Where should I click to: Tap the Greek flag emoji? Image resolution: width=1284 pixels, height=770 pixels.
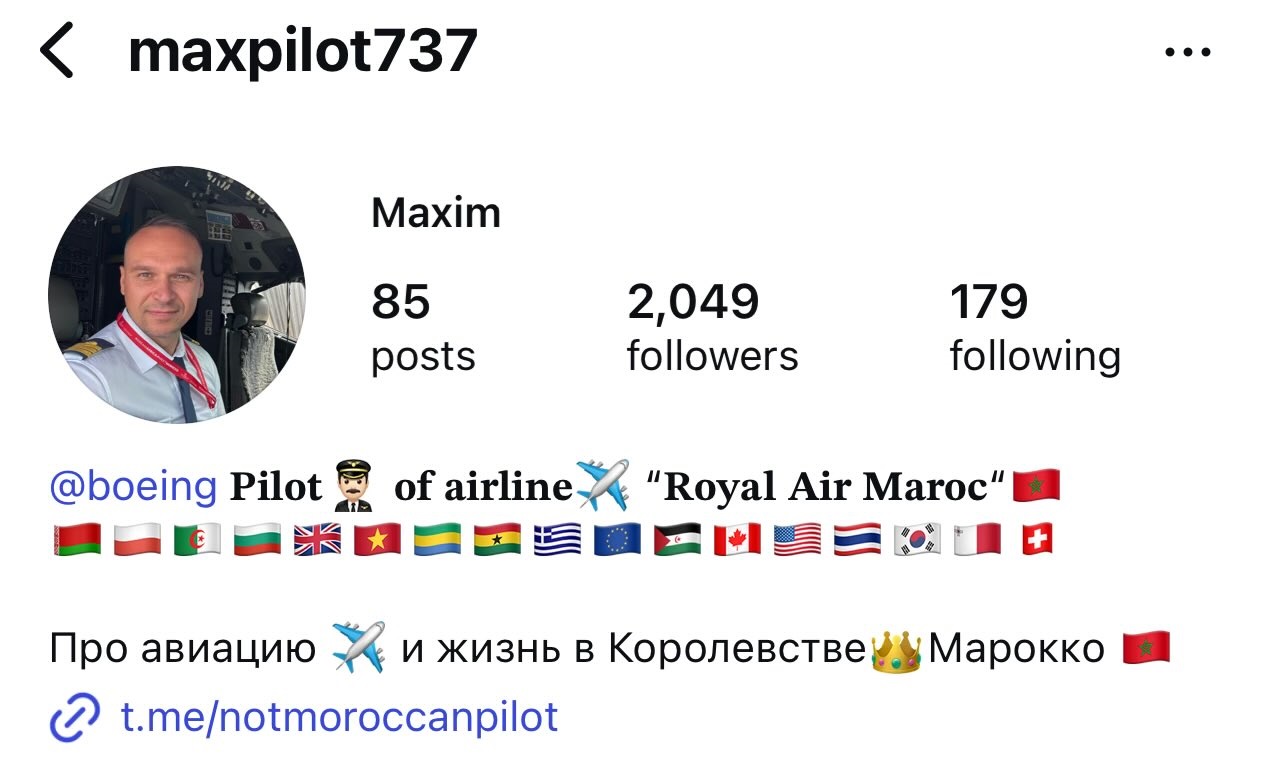[x=557, y=540]
